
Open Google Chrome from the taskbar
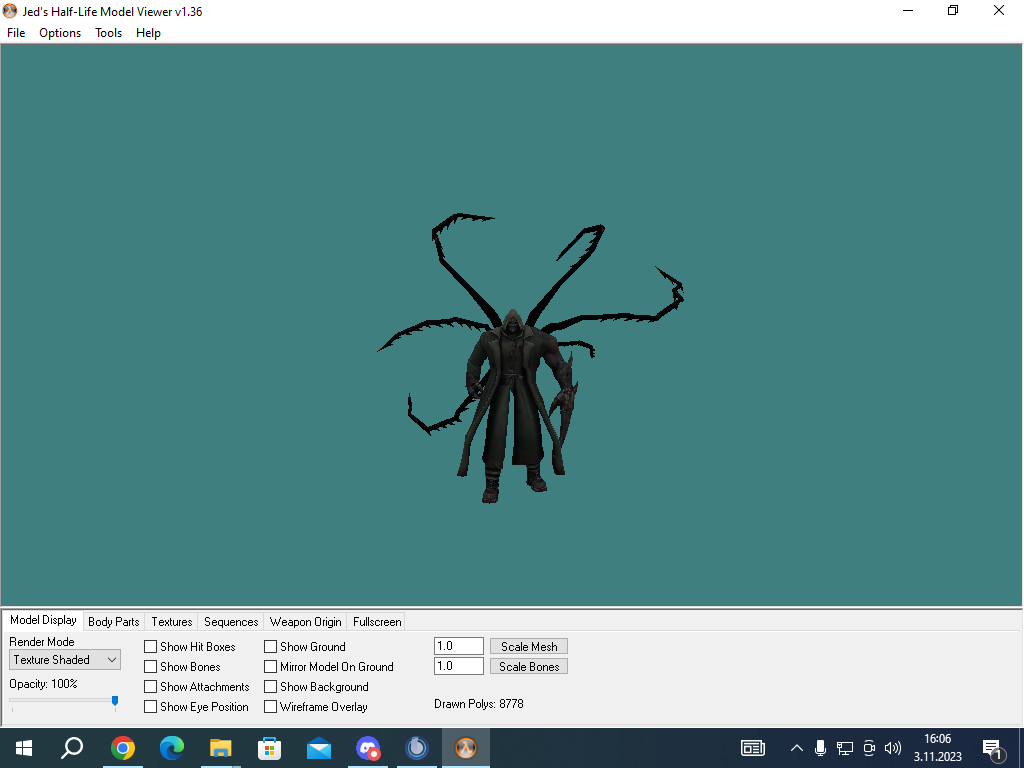(123, 748)
